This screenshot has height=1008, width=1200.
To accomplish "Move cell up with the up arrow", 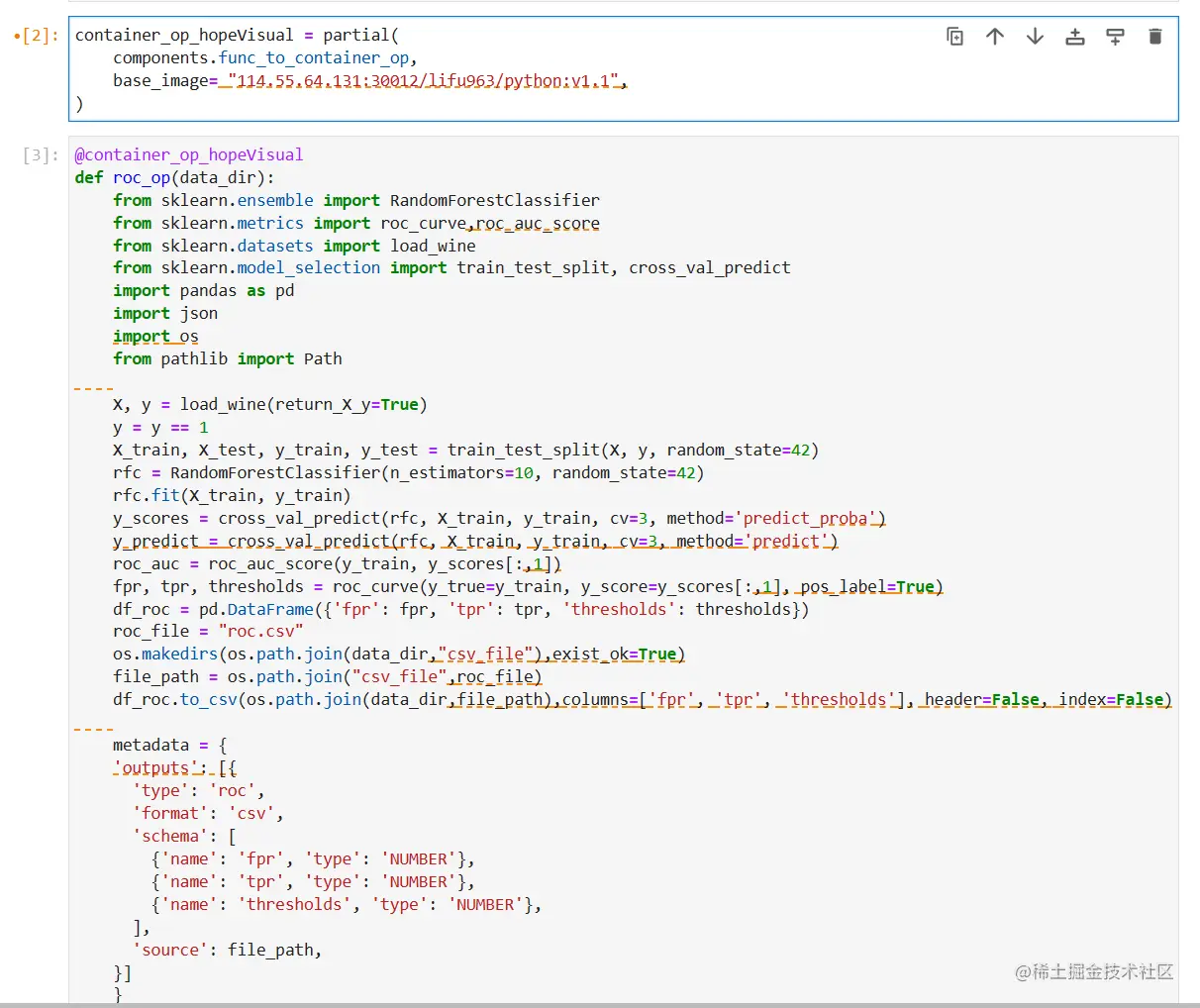I will 995,37.
